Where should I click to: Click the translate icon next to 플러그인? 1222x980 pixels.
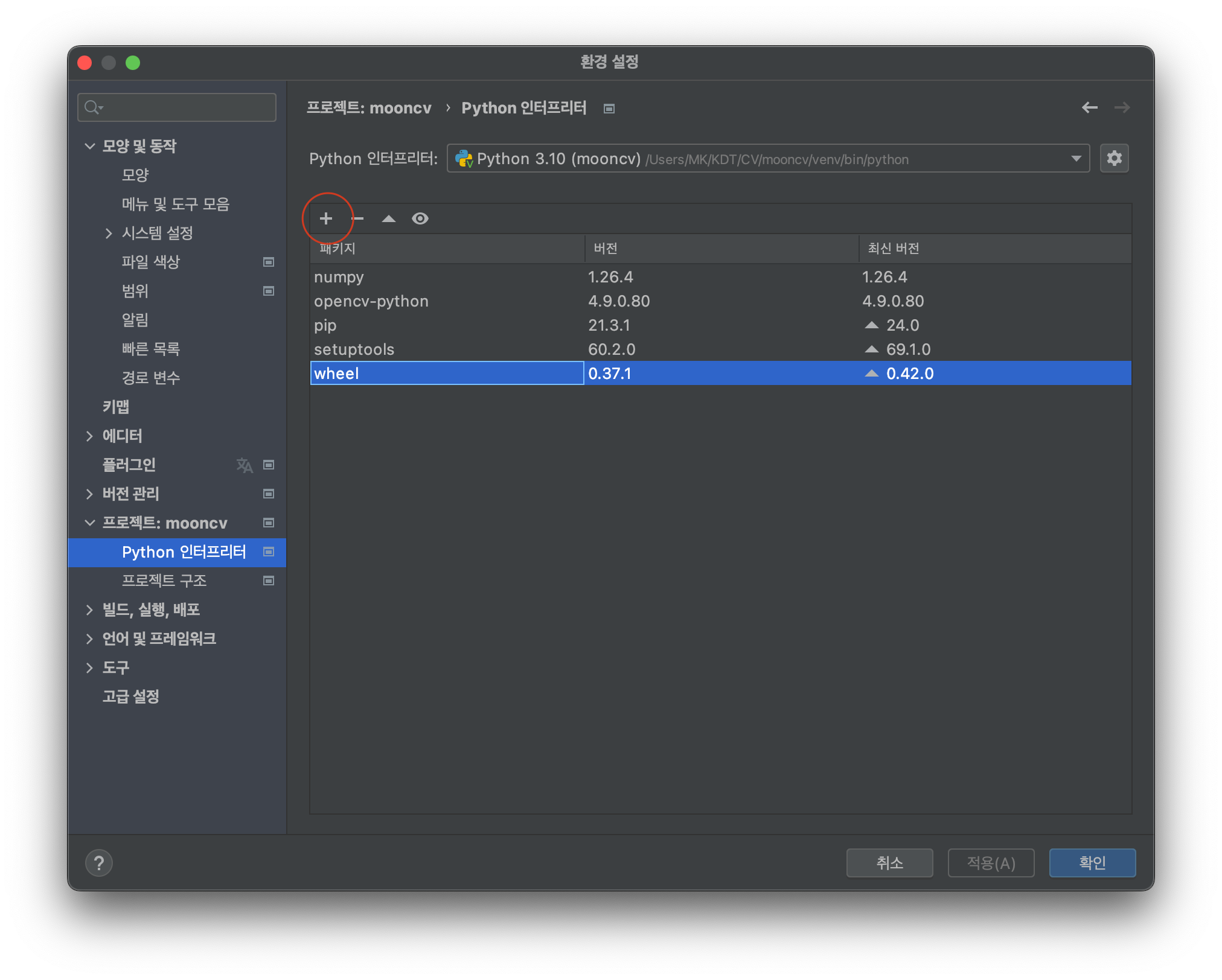click(x=244, y=465)
